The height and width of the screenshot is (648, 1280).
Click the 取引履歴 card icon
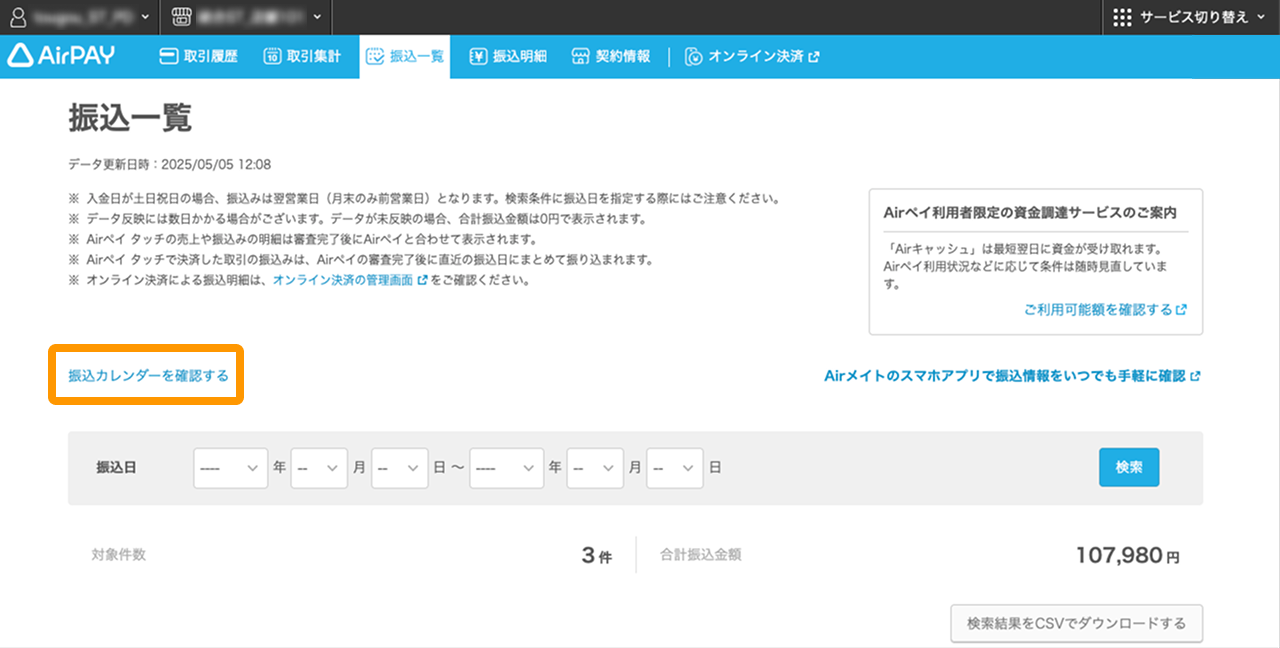[x=169, y=57]
